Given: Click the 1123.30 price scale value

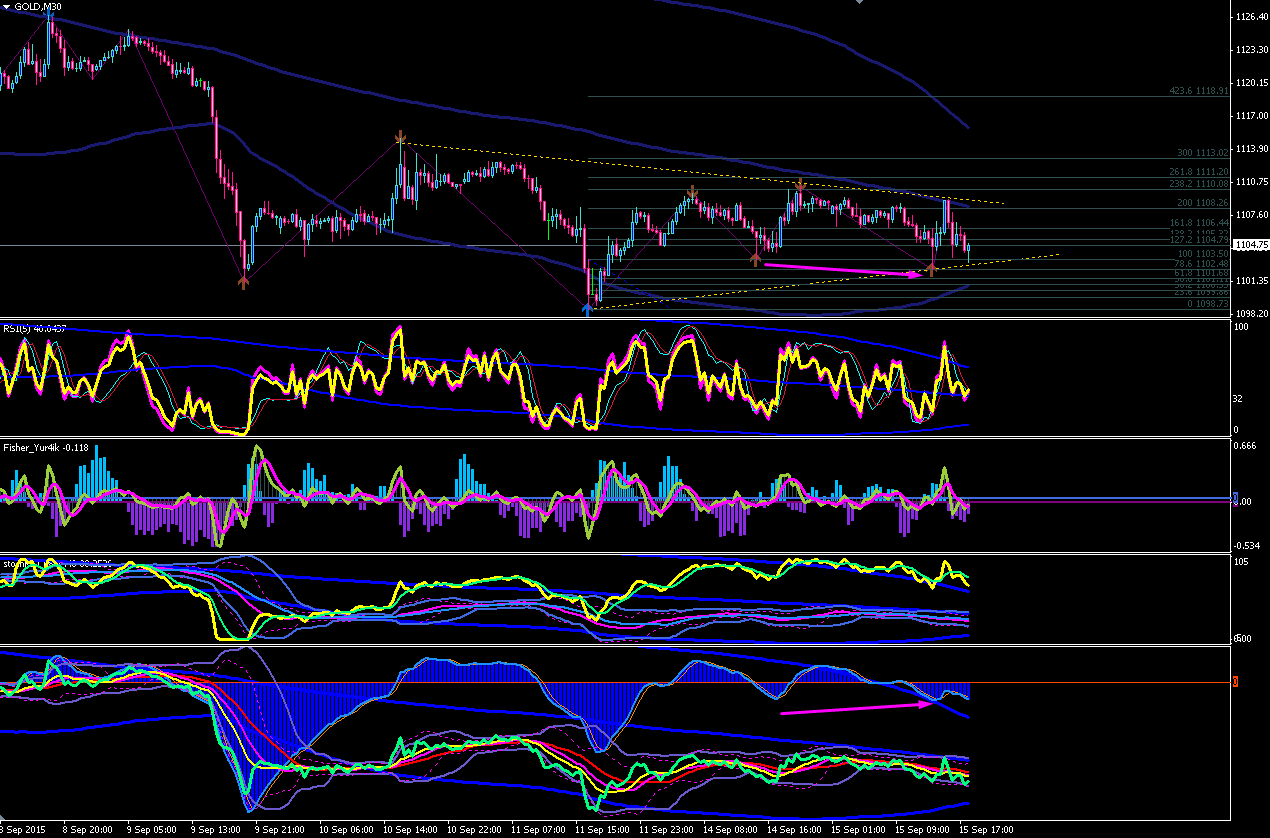Looking at the screenshot, I should pos(1253,50).
